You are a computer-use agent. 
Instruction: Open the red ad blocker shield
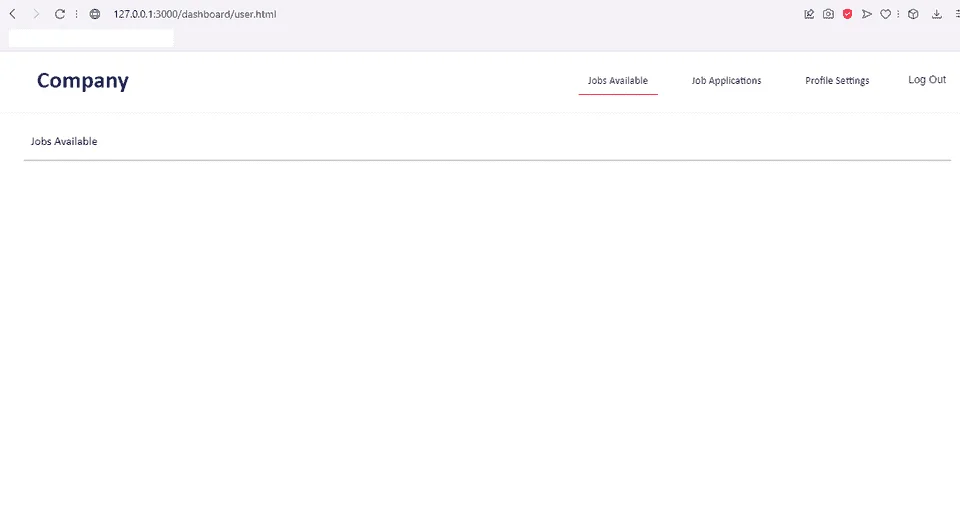(847, 14)
